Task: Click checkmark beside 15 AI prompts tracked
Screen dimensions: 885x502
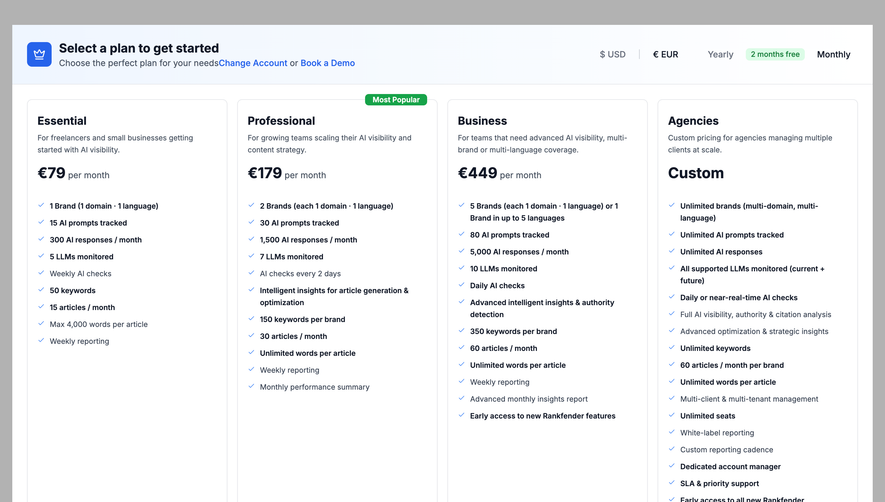Action: (x=41, y=222)
